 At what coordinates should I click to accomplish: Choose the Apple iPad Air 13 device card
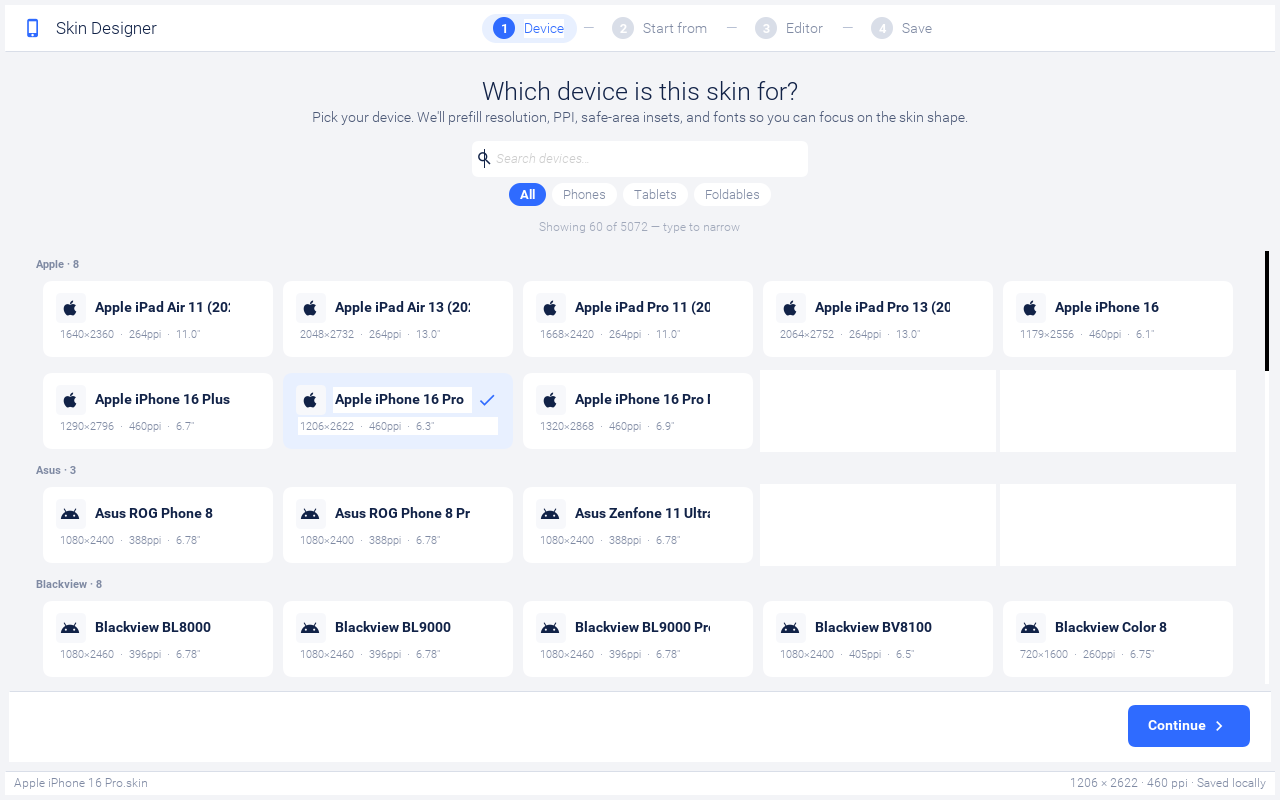[398, 319]
